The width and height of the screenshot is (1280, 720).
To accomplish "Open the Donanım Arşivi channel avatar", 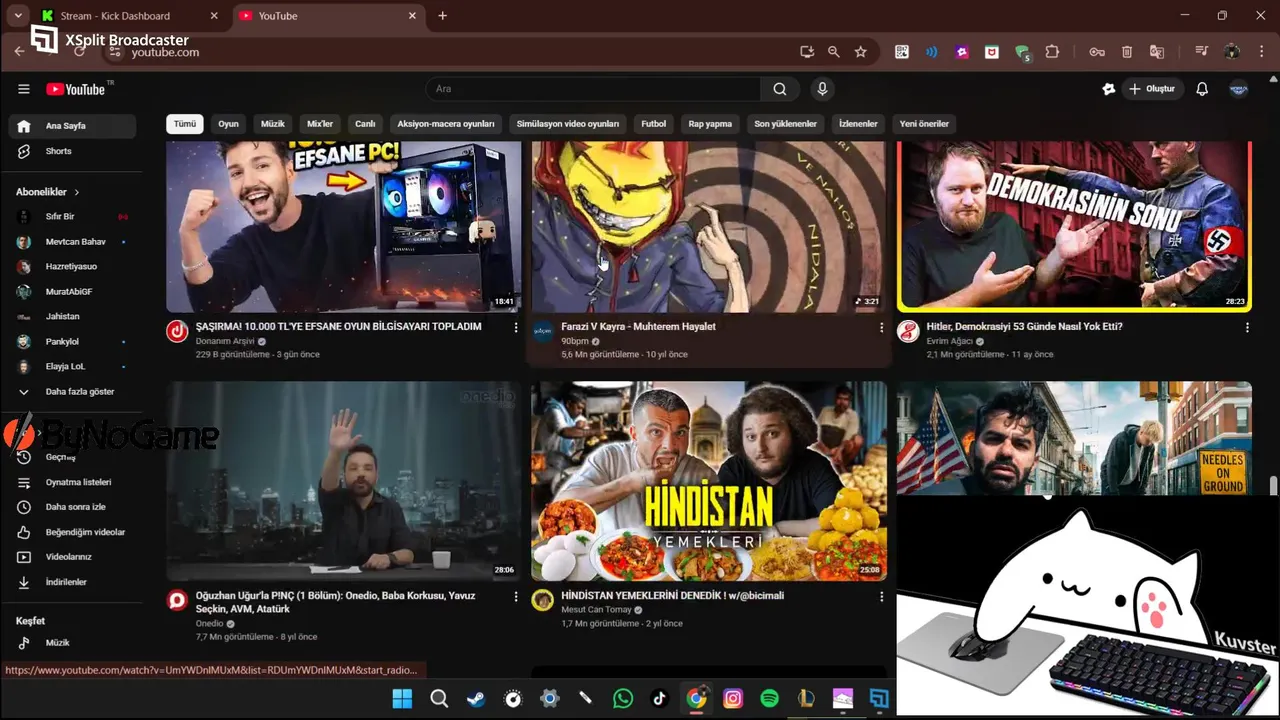I will coord(177,332).
